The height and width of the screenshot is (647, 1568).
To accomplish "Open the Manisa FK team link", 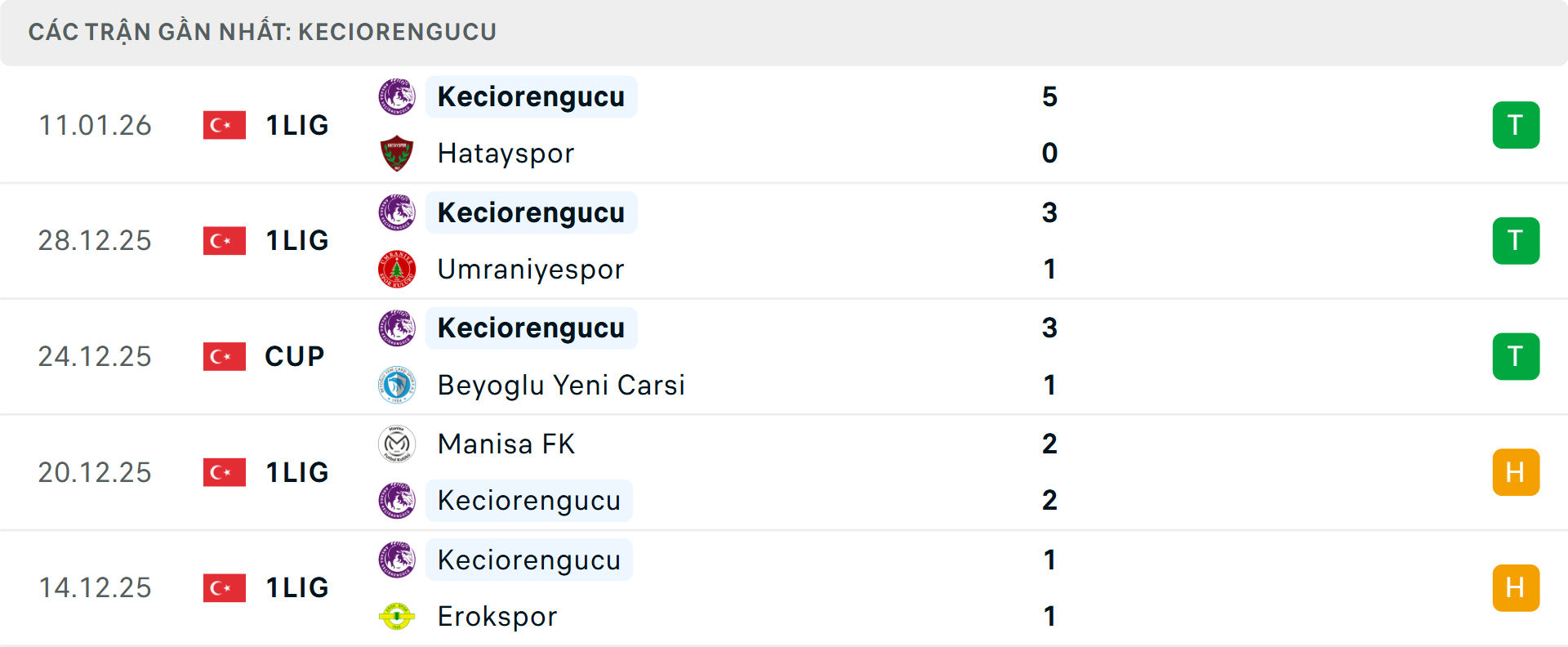I will click(506, 444).
